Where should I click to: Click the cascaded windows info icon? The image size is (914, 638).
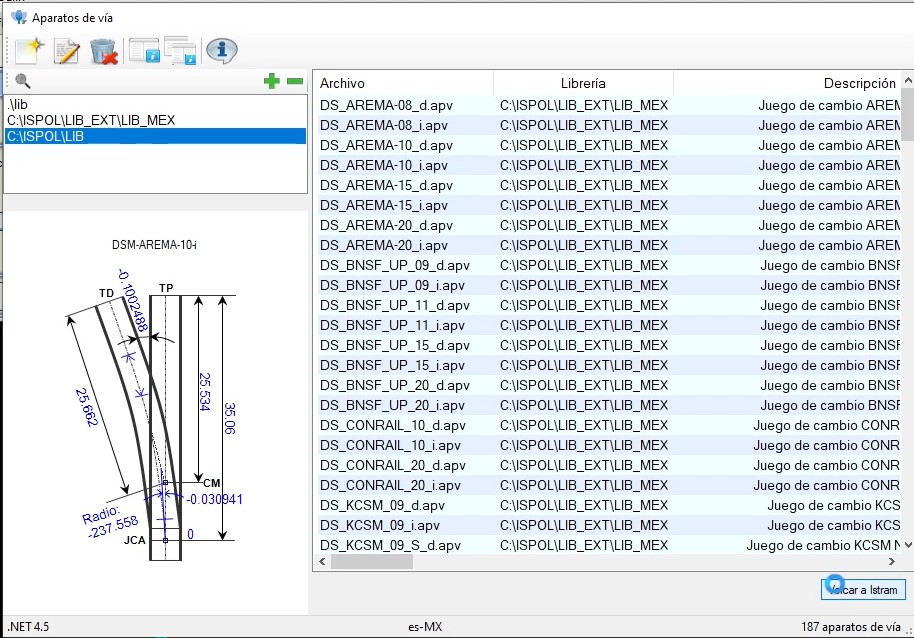coord(181,51)
